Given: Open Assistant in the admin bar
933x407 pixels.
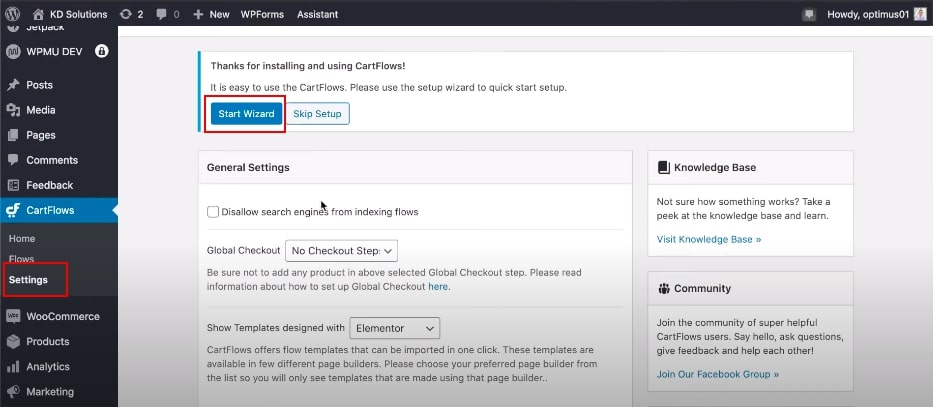Looking at the screenshot, I should [x=318, y=14].
